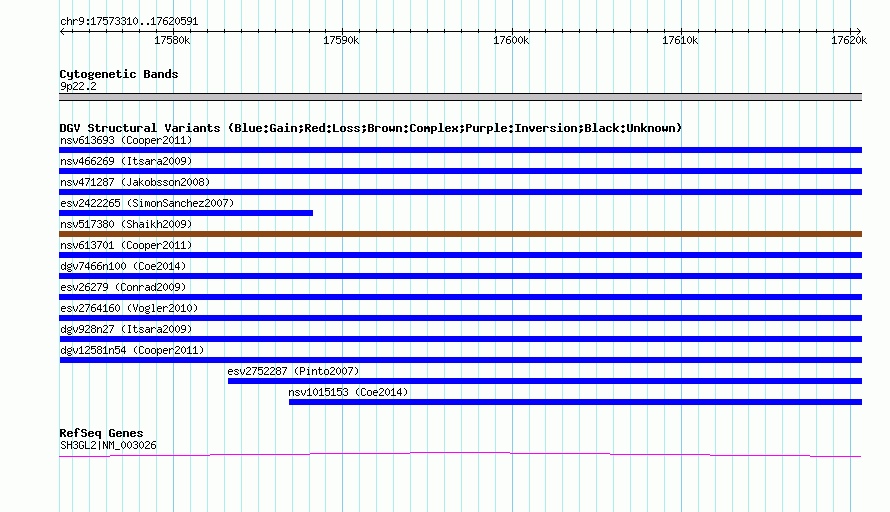Click the 17600k ruler label
Image resolution: width=890 pixels, height=512 pixels.
(x=511, y=40)
